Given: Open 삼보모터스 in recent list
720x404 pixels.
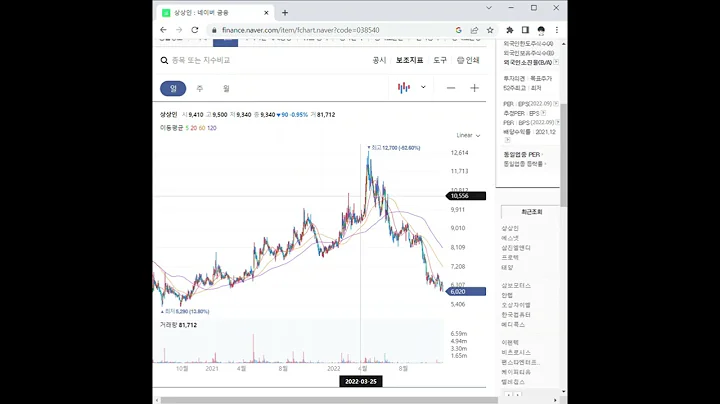Looking at the screenshot, I should pyautogui.click(x=516, y=286).
